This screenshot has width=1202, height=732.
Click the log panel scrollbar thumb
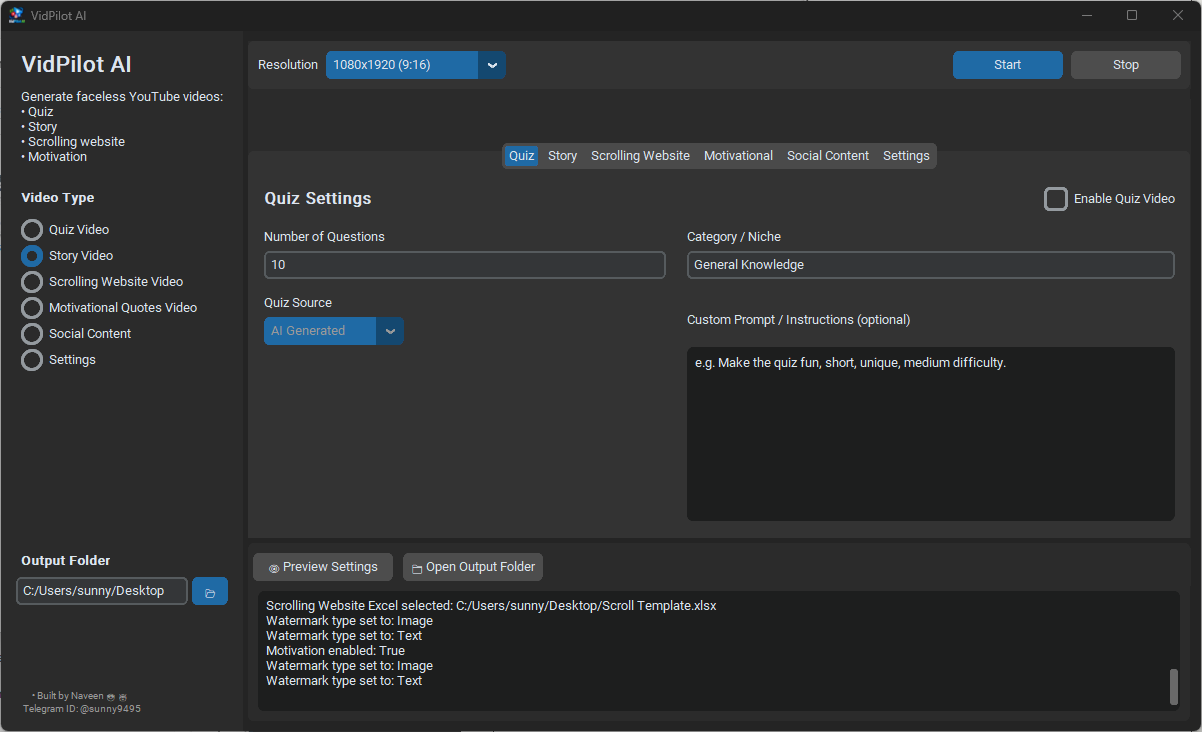1174,686
